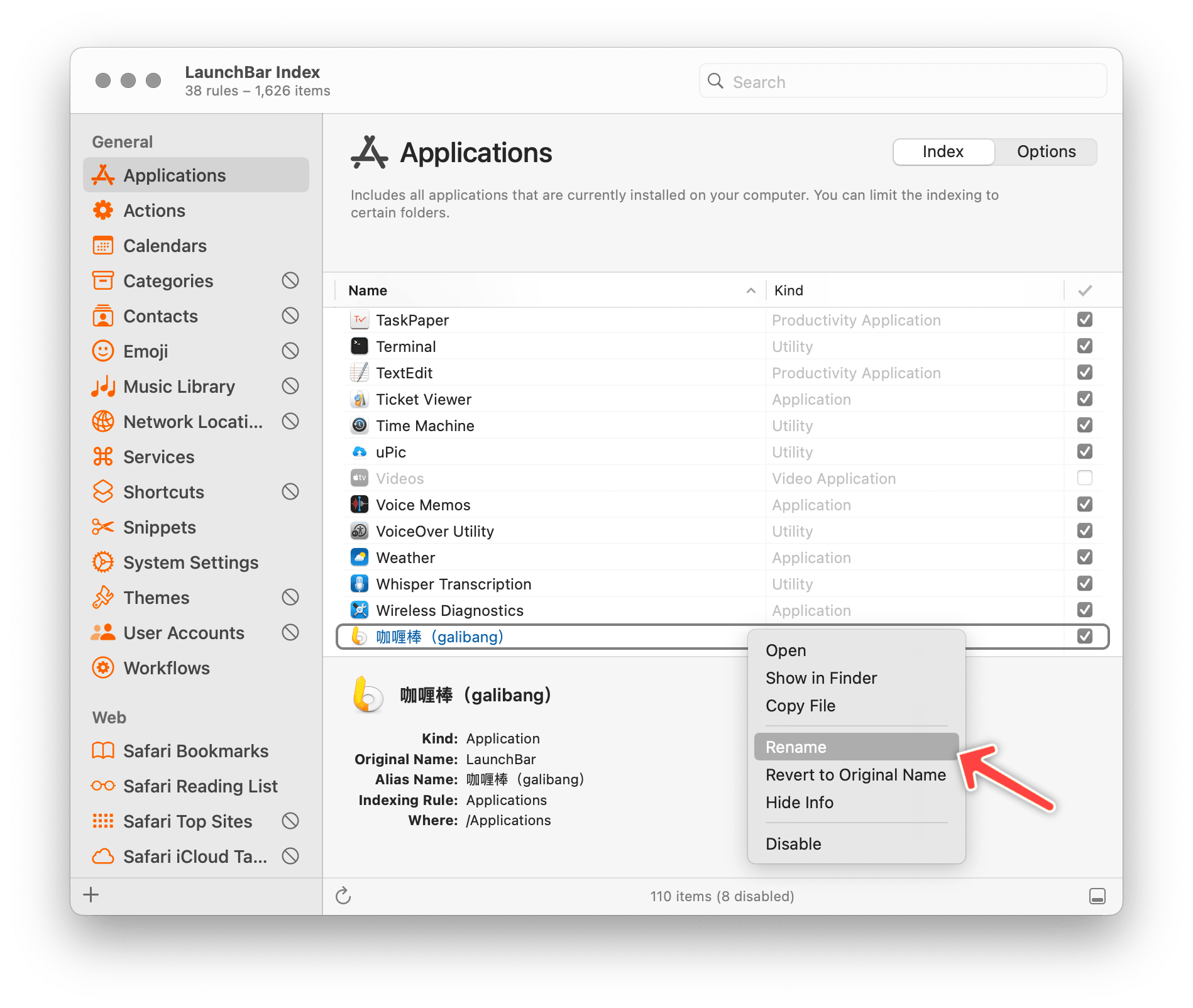Toggle disabled mark on Emoji rule
1193x1008 pixels.
[290, 351]
